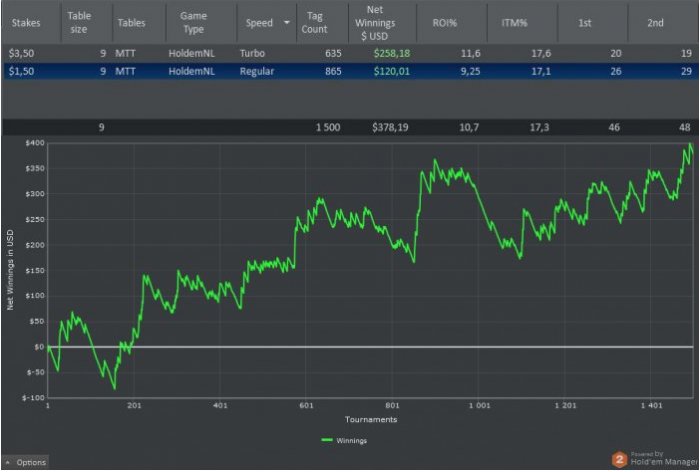
Task: Click the Hold'em Manager 2 logo icon
Action: tap(621, 459)
